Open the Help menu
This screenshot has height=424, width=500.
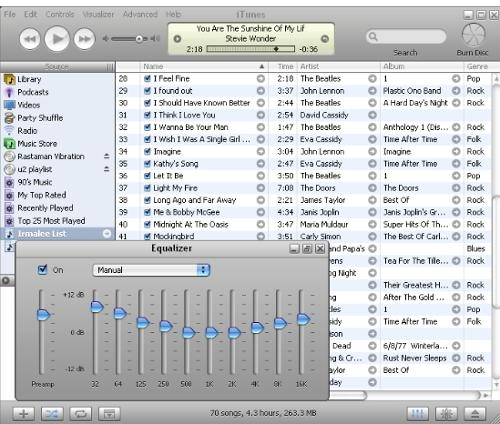pyautogui.click(x=173, y=14)
